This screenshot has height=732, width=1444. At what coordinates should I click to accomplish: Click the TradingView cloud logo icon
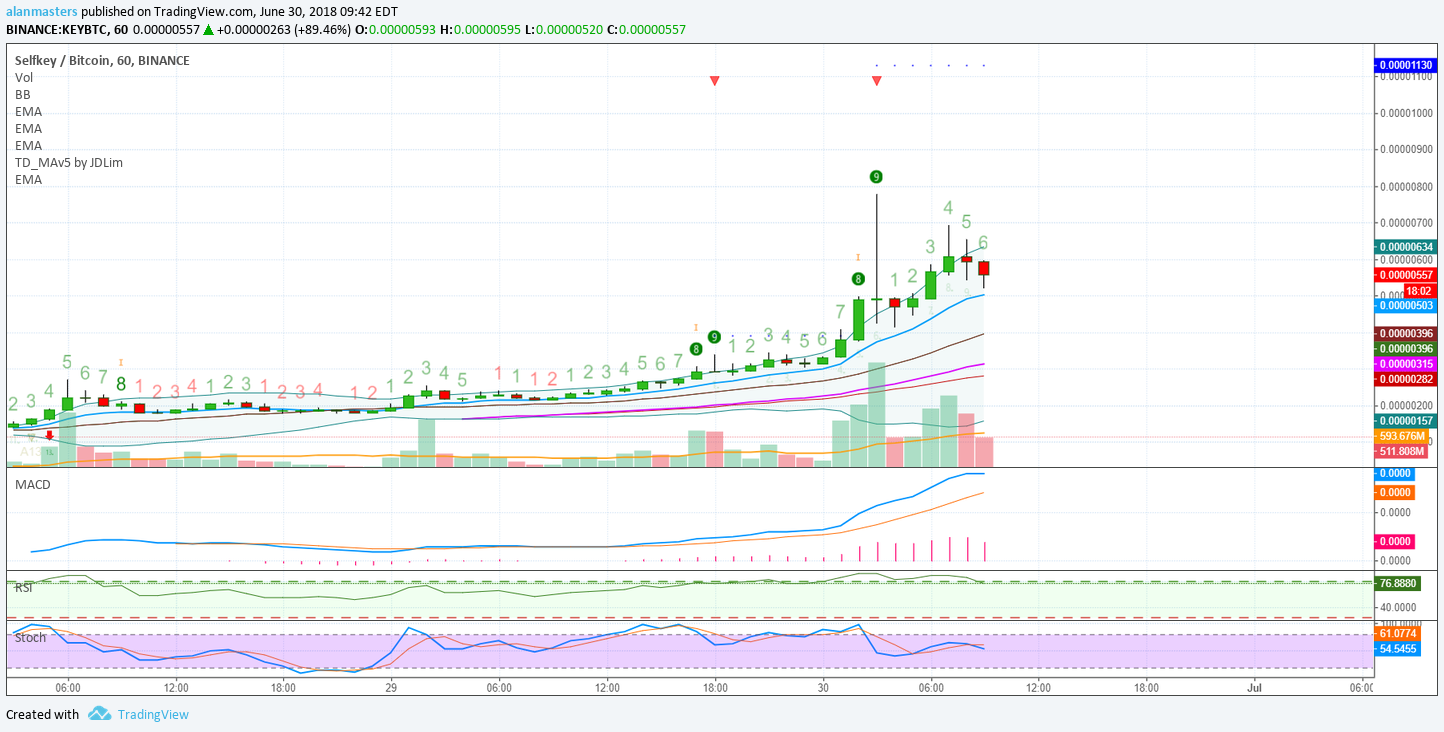[x=98, y=714]
